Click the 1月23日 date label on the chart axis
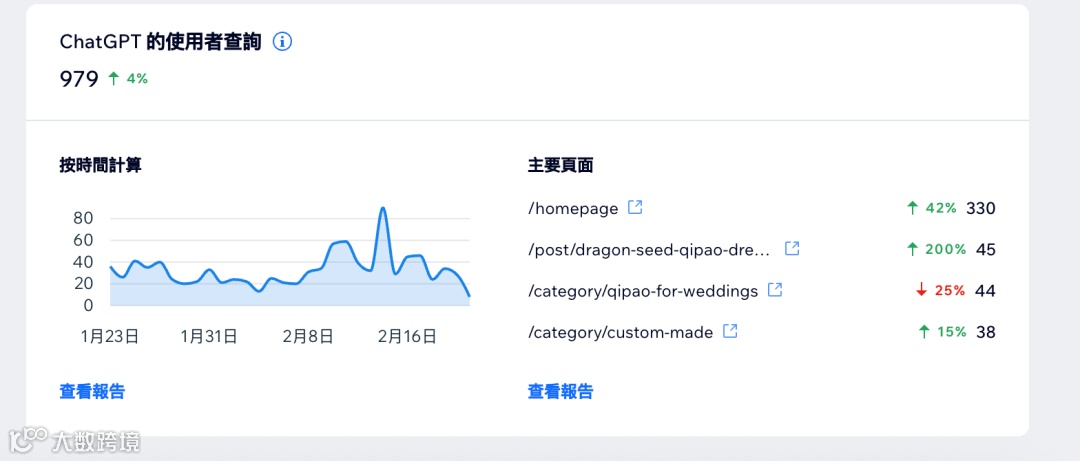The width and height of the screenshot is (1080, 461). pyautogui.click(x=110, y=336)
